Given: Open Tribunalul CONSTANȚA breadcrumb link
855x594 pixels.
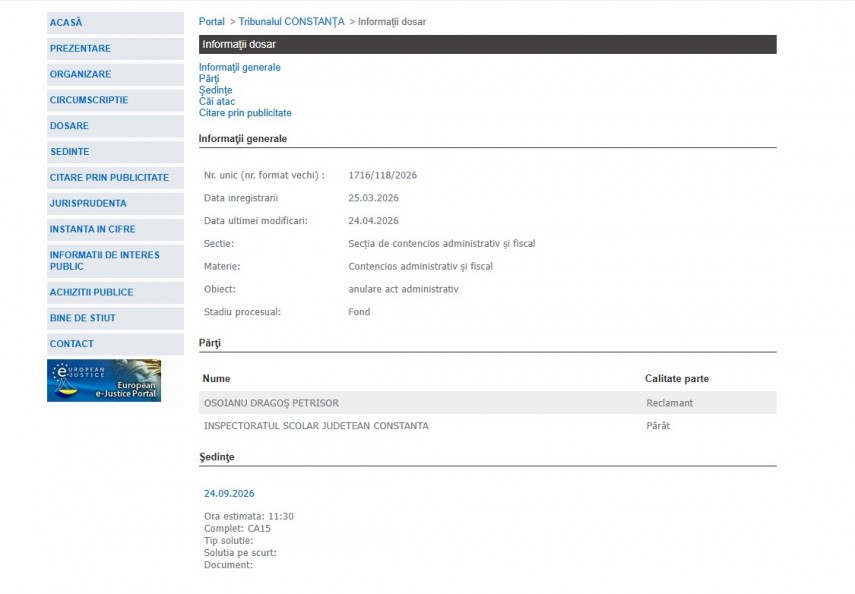Looking at the screenshot, I should pos(291,22).
